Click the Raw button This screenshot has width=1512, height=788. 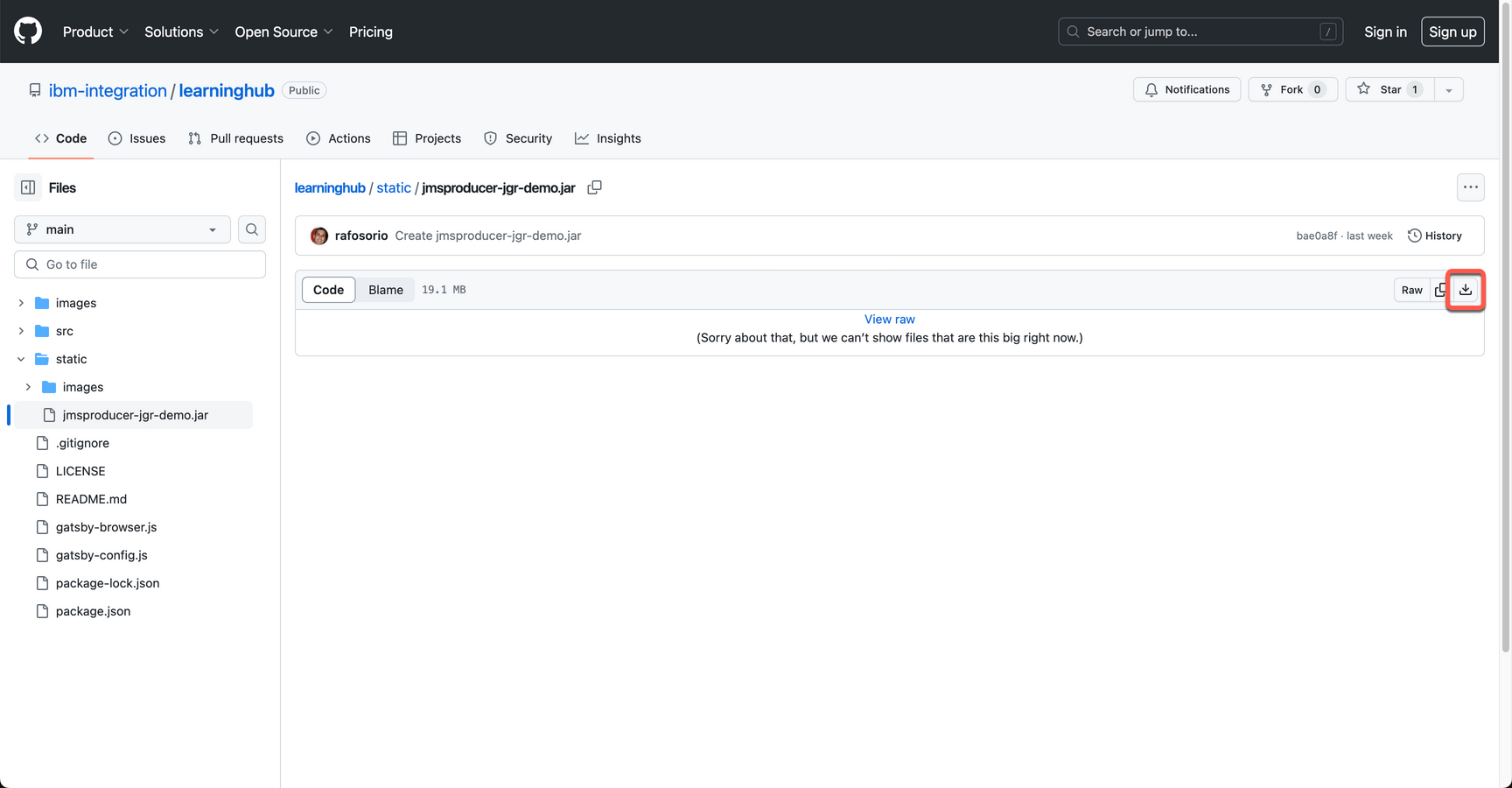tap(1411, 290)
